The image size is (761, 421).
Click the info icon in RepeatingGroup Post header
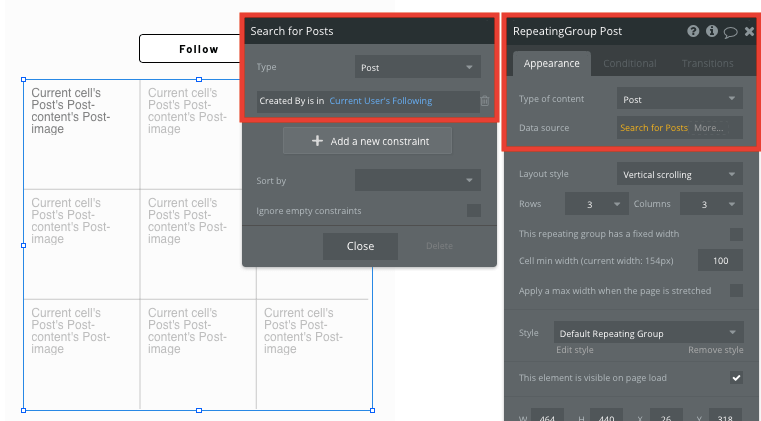pyautogui.click(x=711, y=31)
